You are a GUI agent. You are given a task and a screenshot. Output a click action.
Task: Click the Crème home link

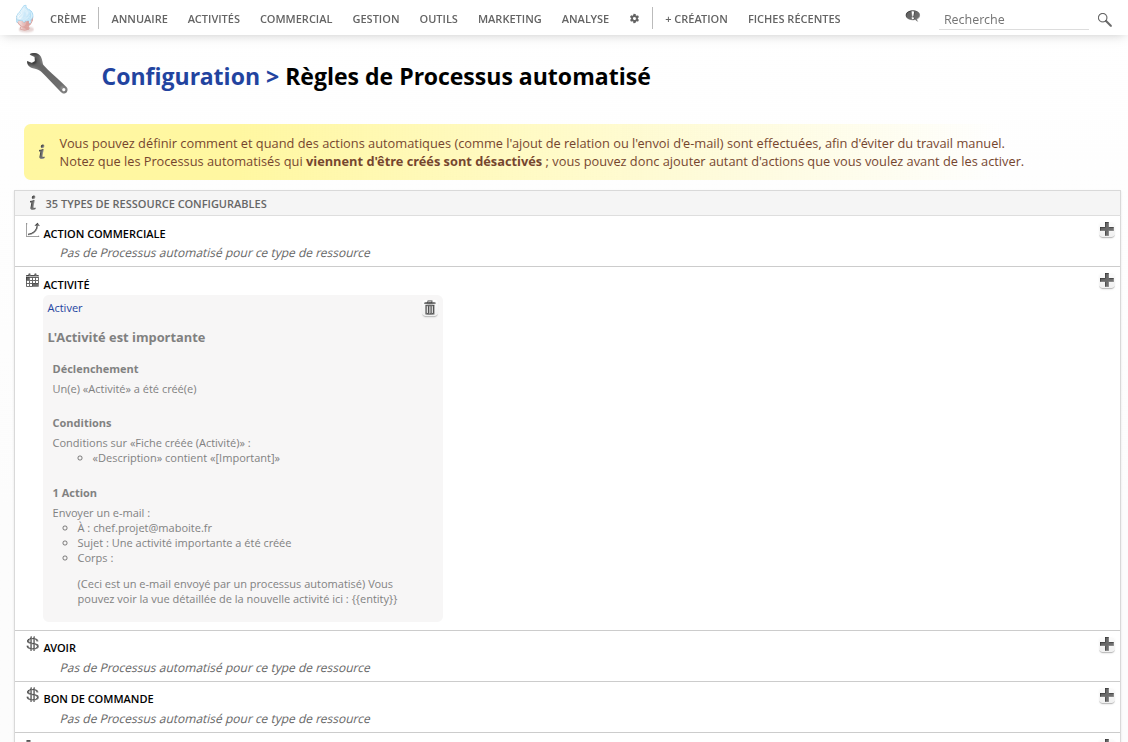click(x=68, y=19)
